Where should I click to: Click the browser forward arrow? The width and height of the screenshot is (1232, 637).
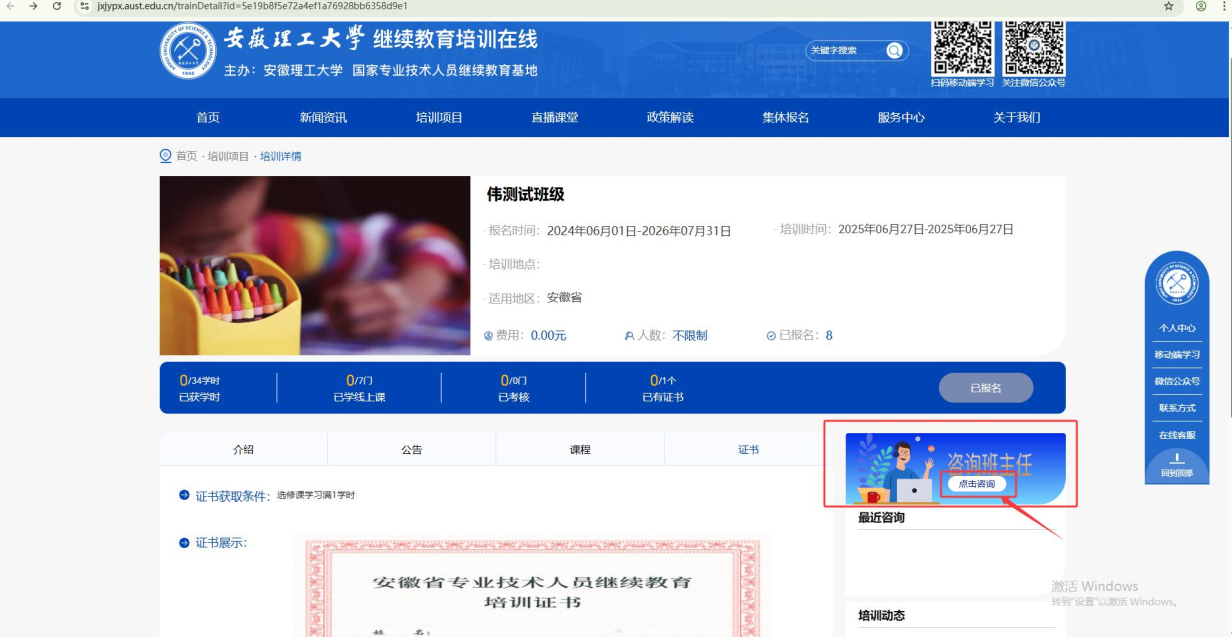pos(33,6)
